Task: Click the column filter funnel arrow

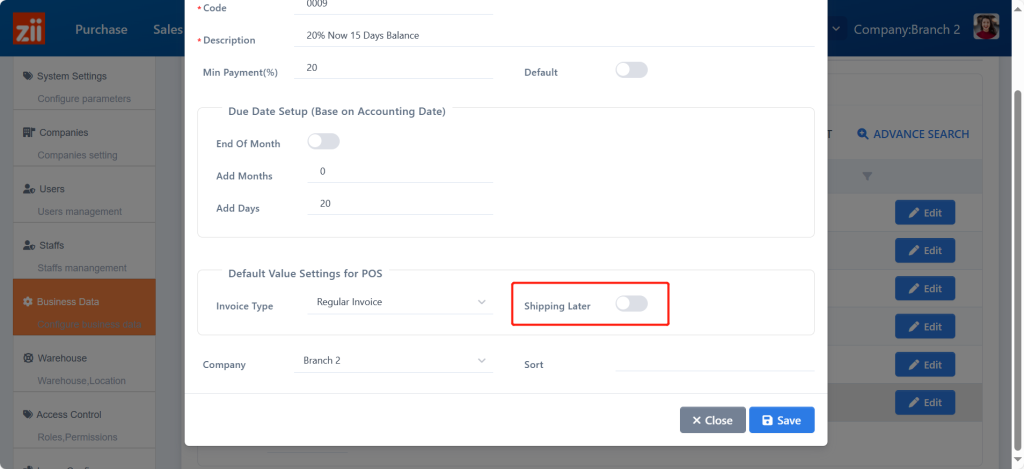Action: (x=867, y=177)
